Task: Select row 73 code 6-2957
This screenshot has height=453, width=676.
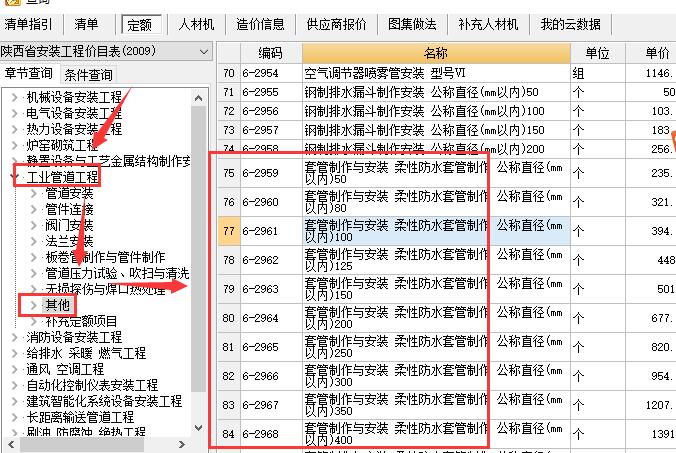Action: point(260,130)
